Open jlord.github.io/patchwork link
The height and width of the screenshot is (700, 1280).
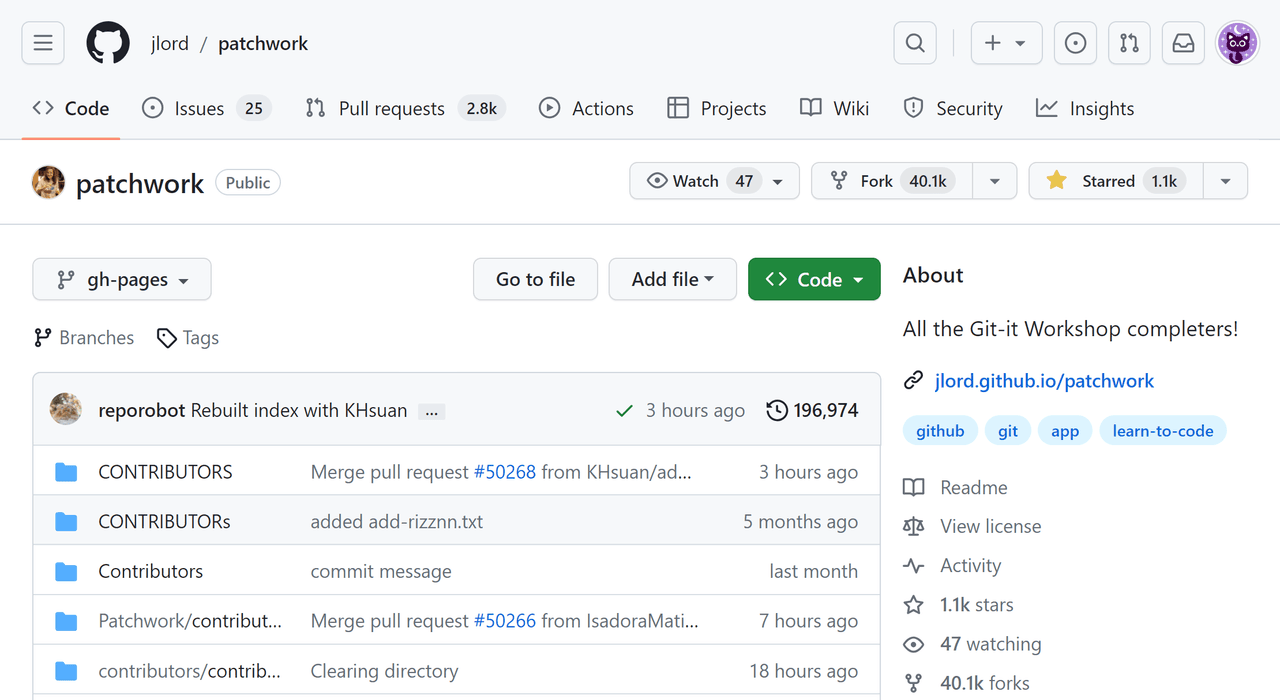1044,381
